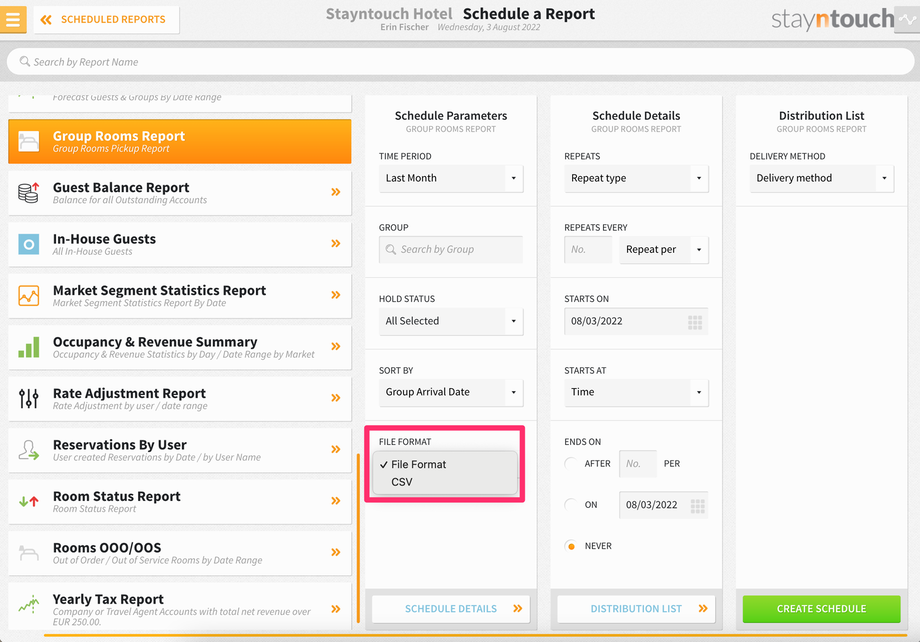
Task: Open In-House Guests via chevron arrows
Action: pyautogui.click(x=336, y=244)
